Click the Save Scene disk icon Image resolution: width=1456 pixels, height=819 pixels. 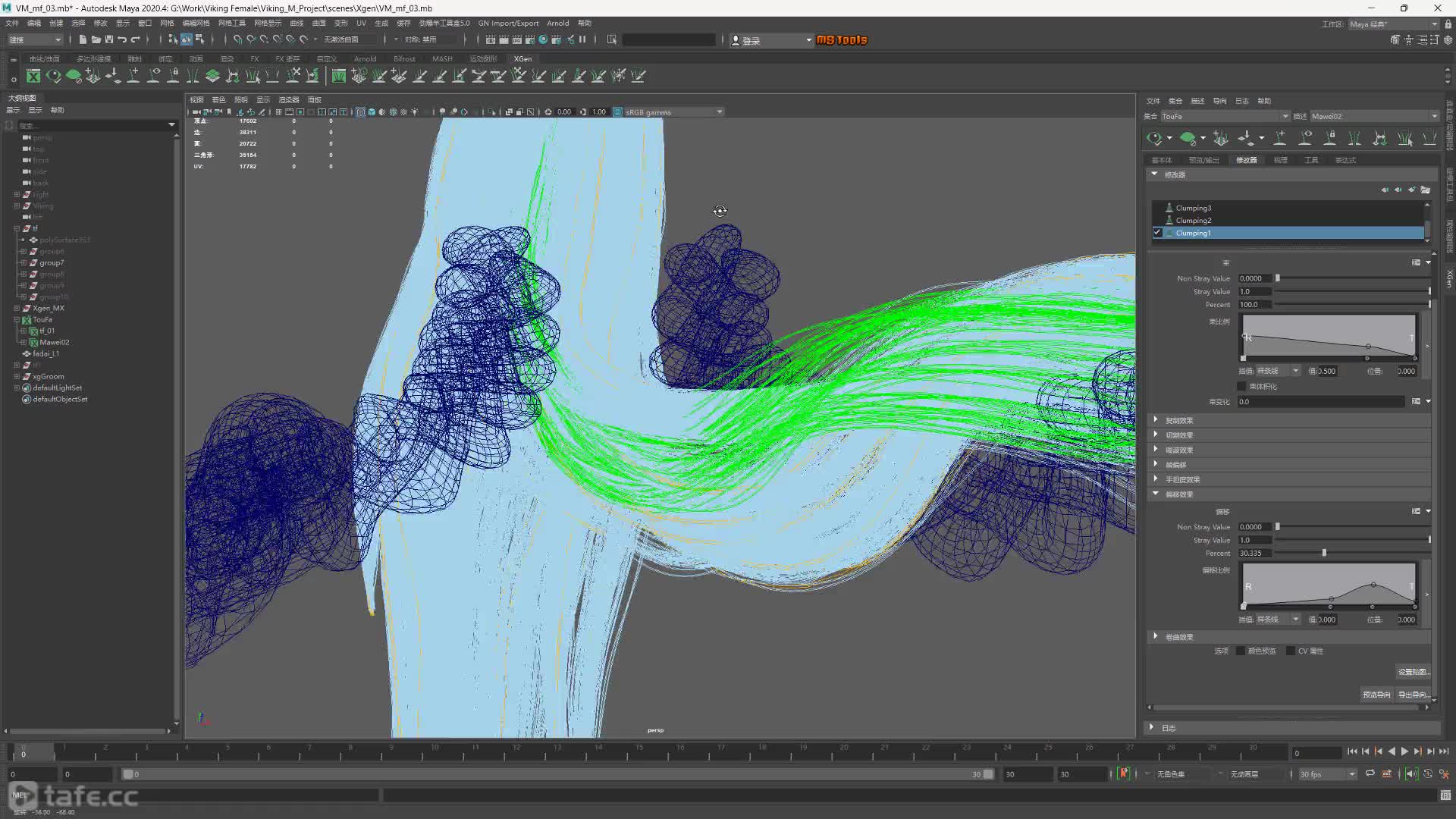click(109, 39)
